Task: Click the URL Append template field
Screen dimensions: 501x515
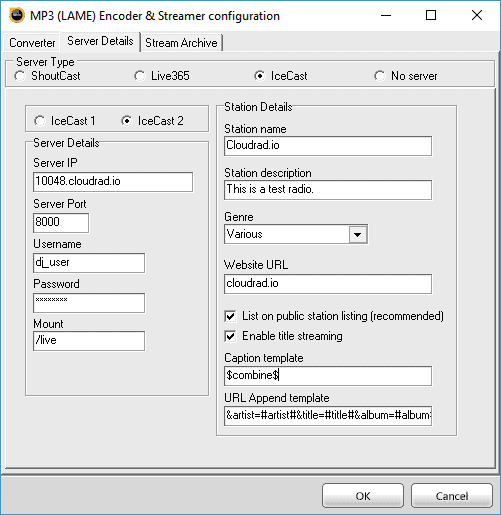Action: (328, 416)
